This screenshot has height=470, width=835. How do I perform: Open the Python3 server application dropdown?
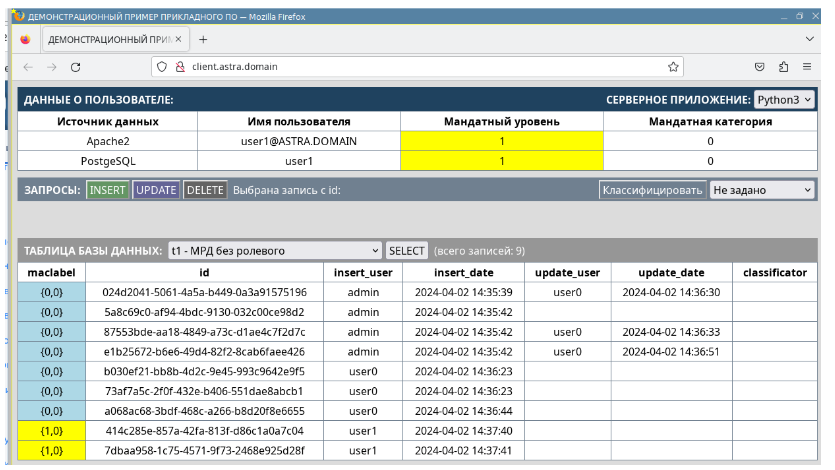click(784, 100)
